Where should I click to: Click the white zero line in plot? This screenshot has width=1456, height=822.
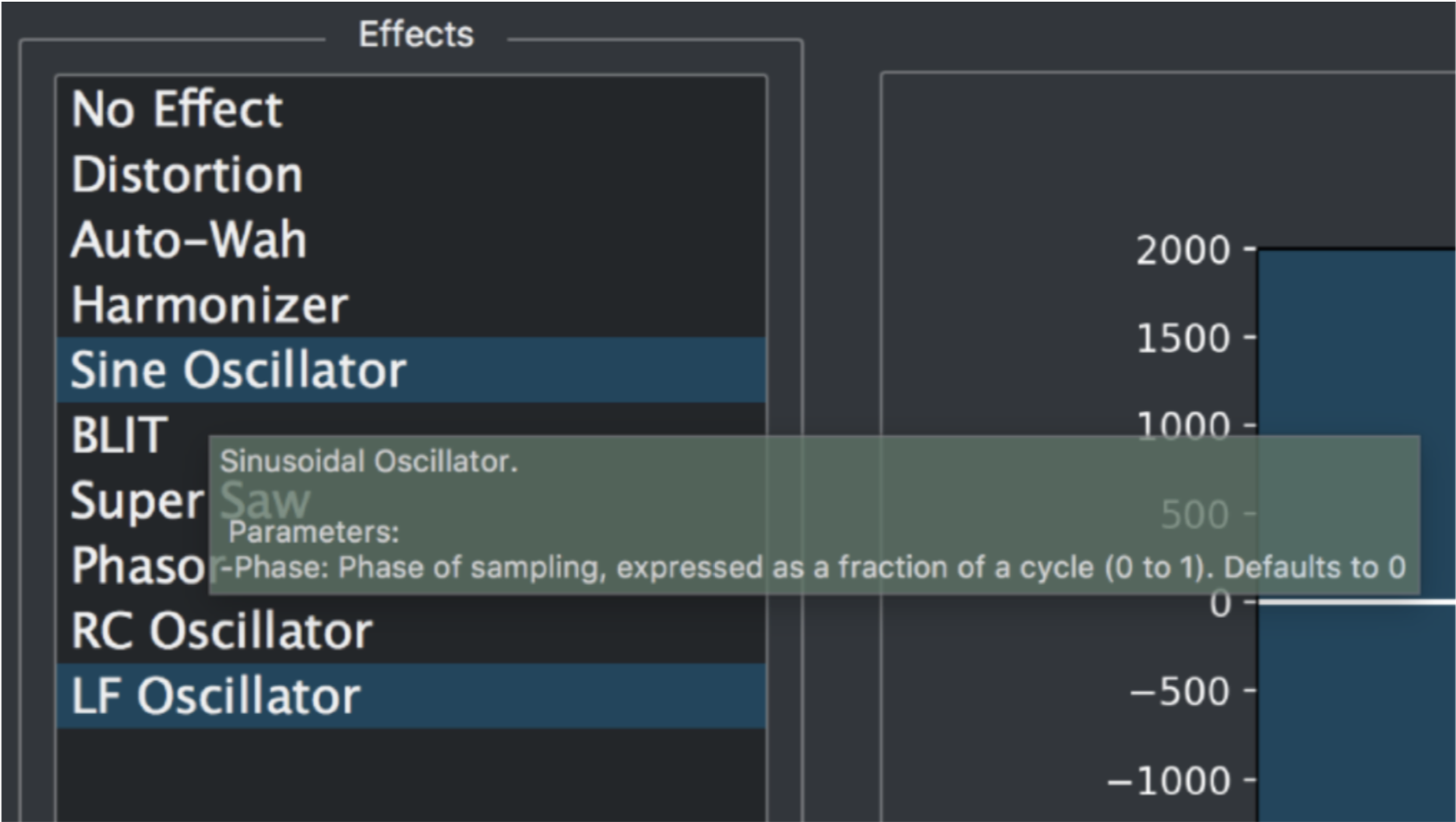click(x=1356, y=601)
